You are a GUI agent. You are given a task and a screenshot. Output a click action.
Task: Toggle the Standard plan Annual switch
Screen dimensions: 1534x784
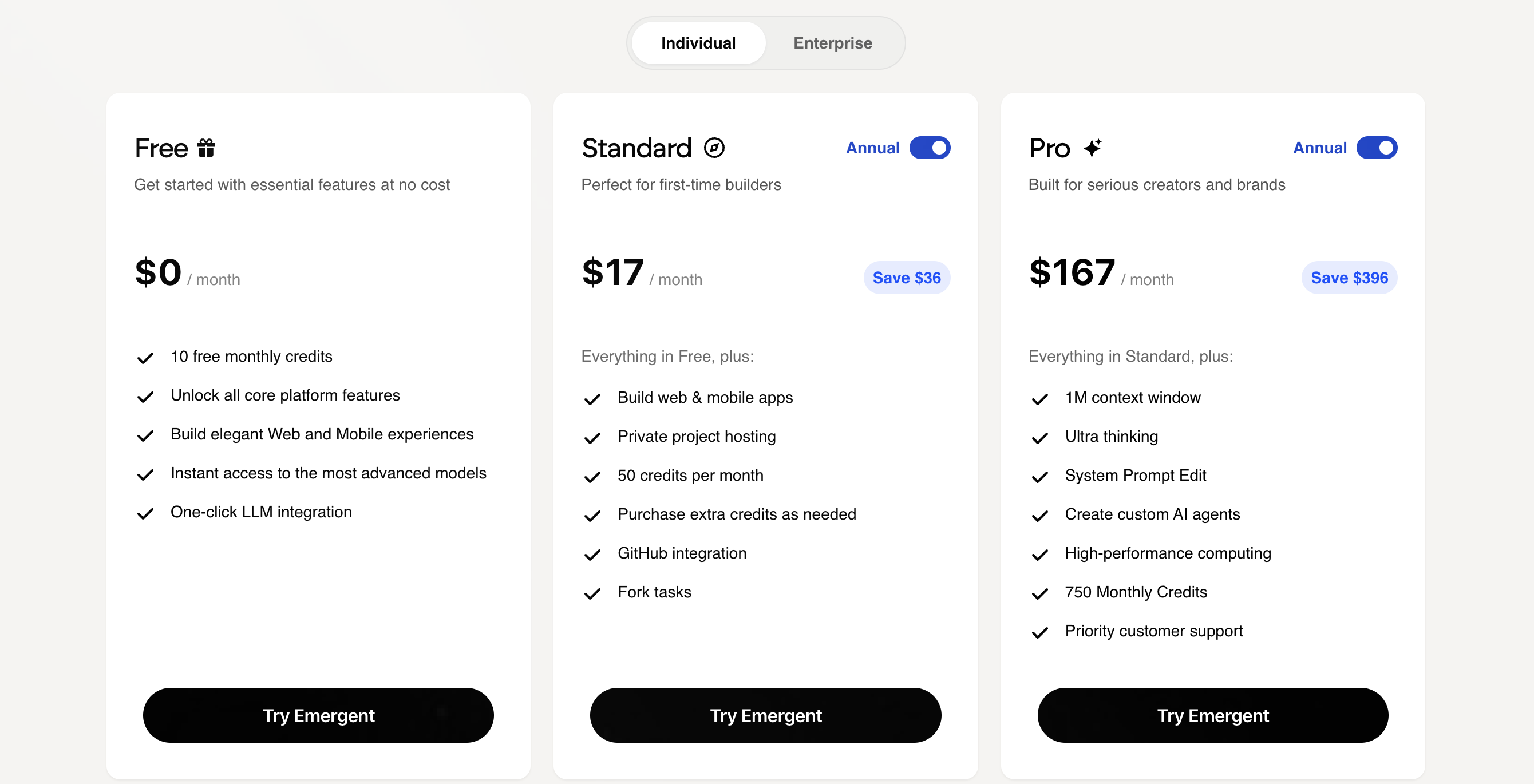[930, 148]
